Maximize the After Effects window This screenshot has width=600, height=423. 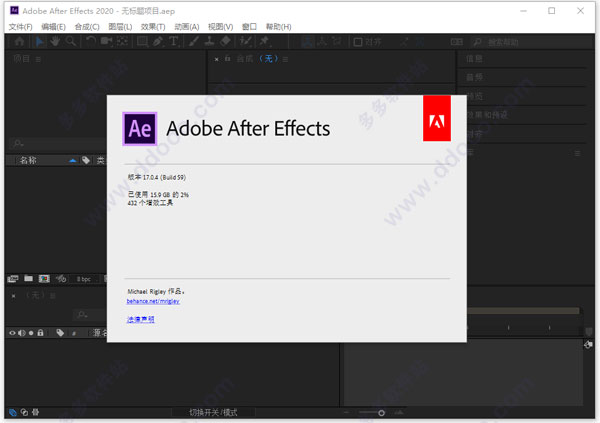[551, 11]
